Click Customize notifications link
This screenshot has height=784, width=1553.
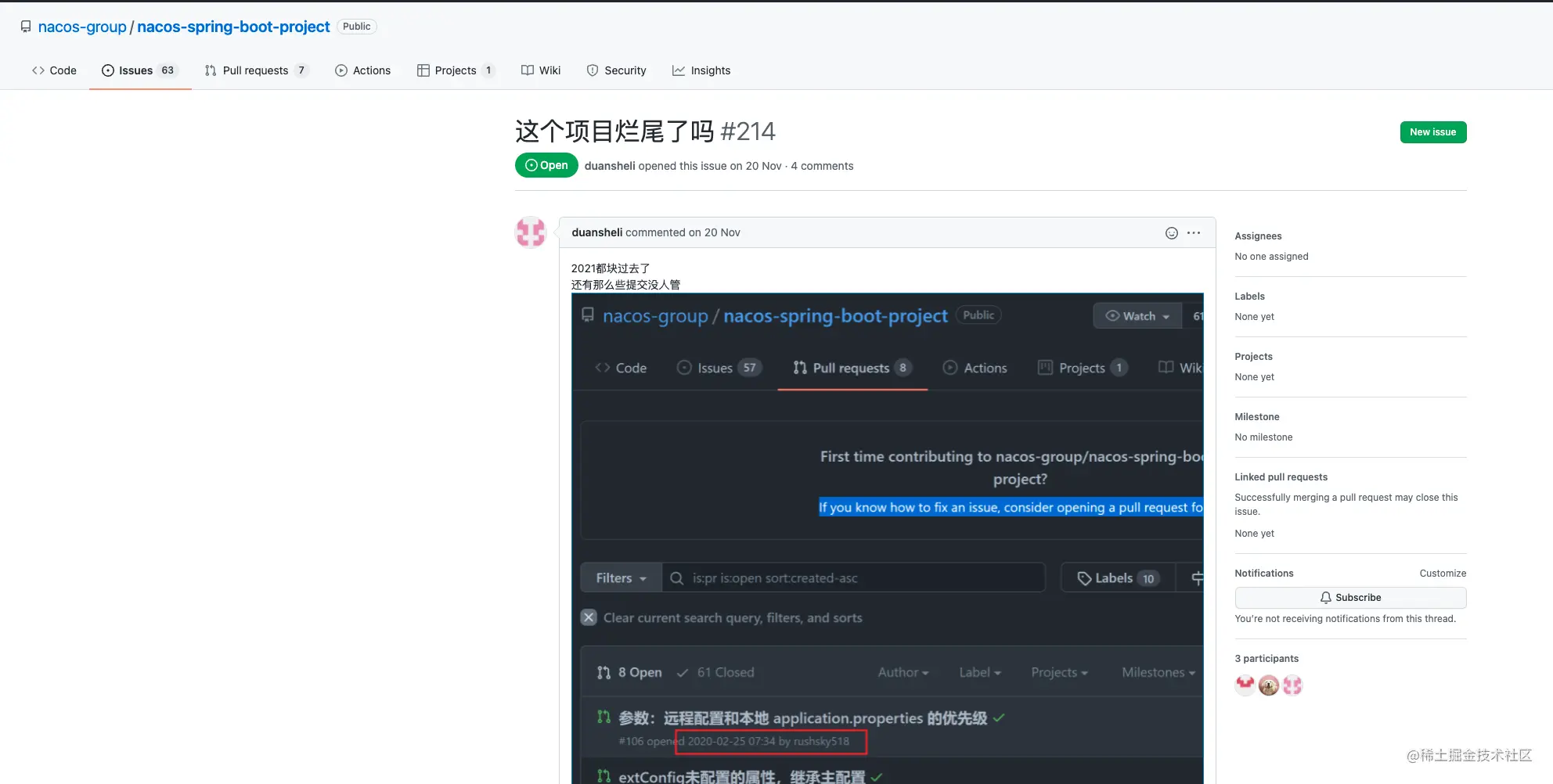(1443, 574)
